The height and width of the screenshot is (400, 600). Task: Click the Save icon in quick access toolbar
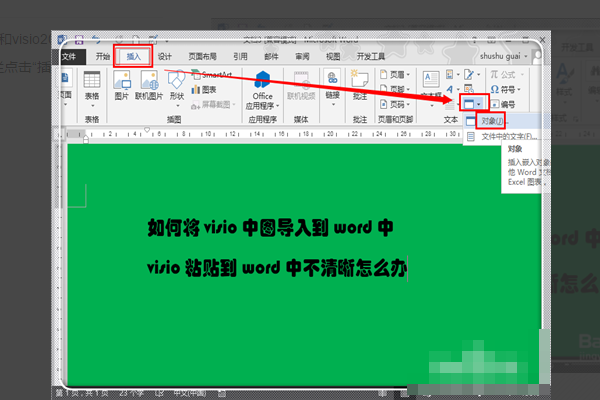pyautogui.click(x=79, y=39)
